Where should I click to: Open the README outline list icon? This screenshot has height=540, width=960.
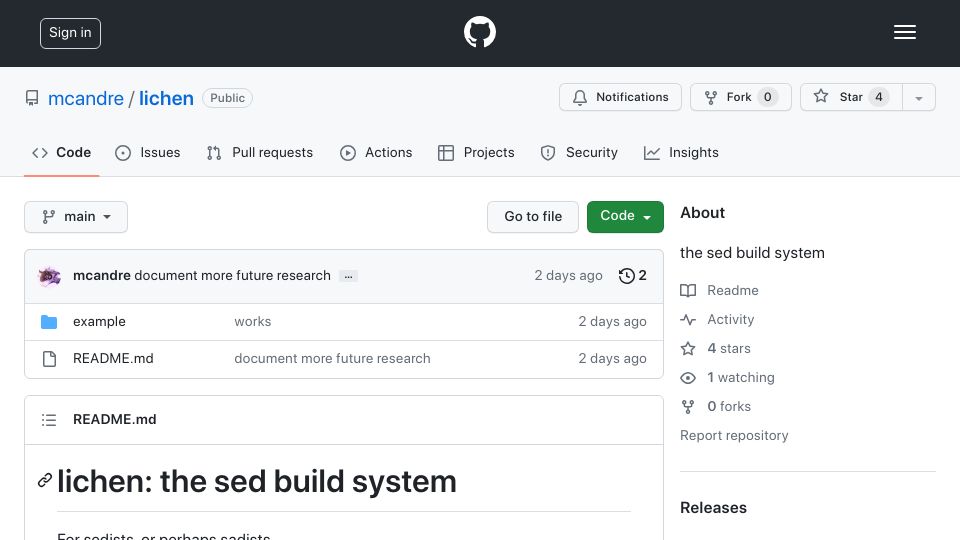pos(49,420)
